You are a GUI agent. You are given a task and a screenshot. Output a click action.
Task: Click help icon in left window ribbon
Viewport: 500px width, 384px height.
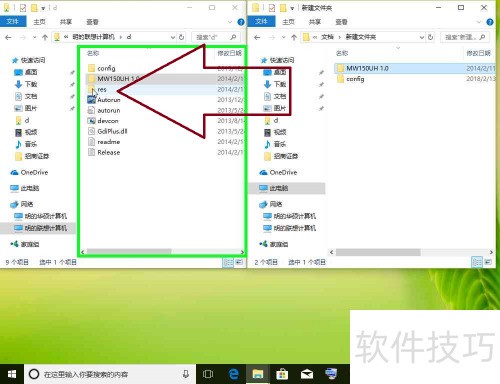[x=241, y=22]
